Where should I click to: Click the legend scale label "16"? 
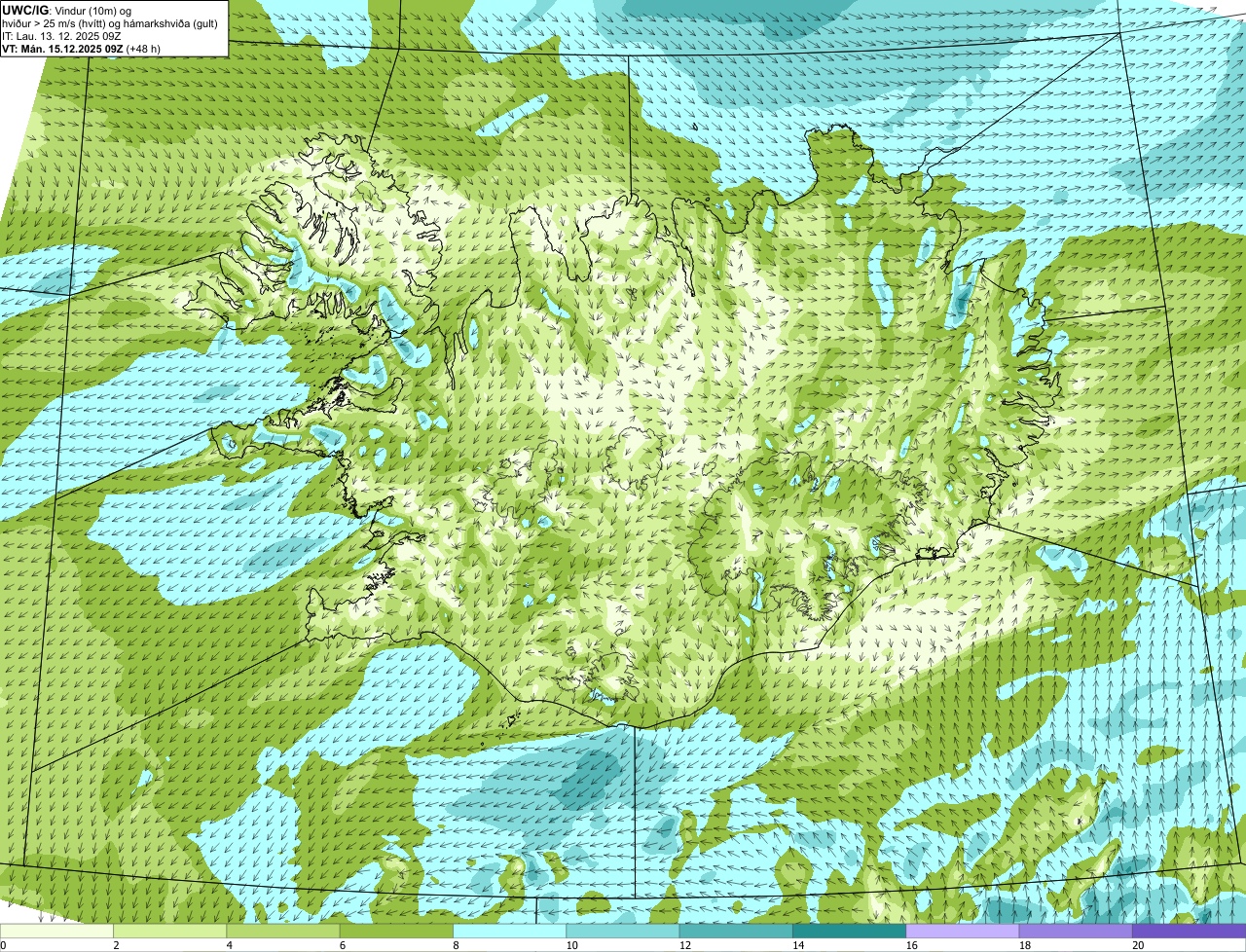[x=910, y=945]
